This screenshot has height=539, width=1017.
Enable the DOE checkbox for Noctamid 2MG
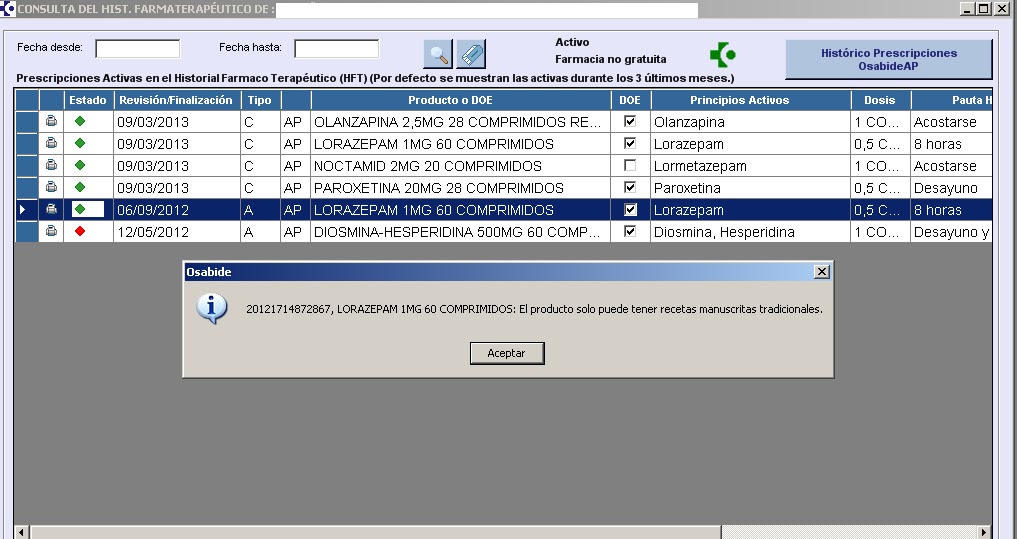click(x=630, y=165)
